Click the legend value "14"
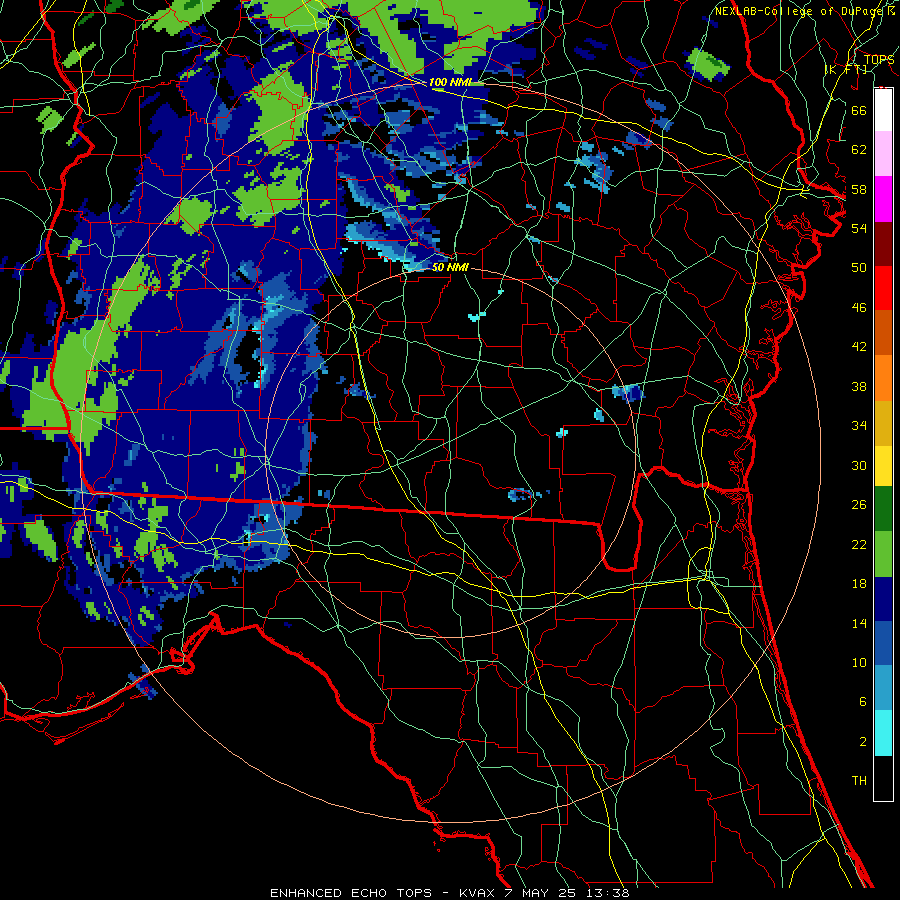Image resolution: width=900 pixels, height=900 pixels. tap(859, 623)
